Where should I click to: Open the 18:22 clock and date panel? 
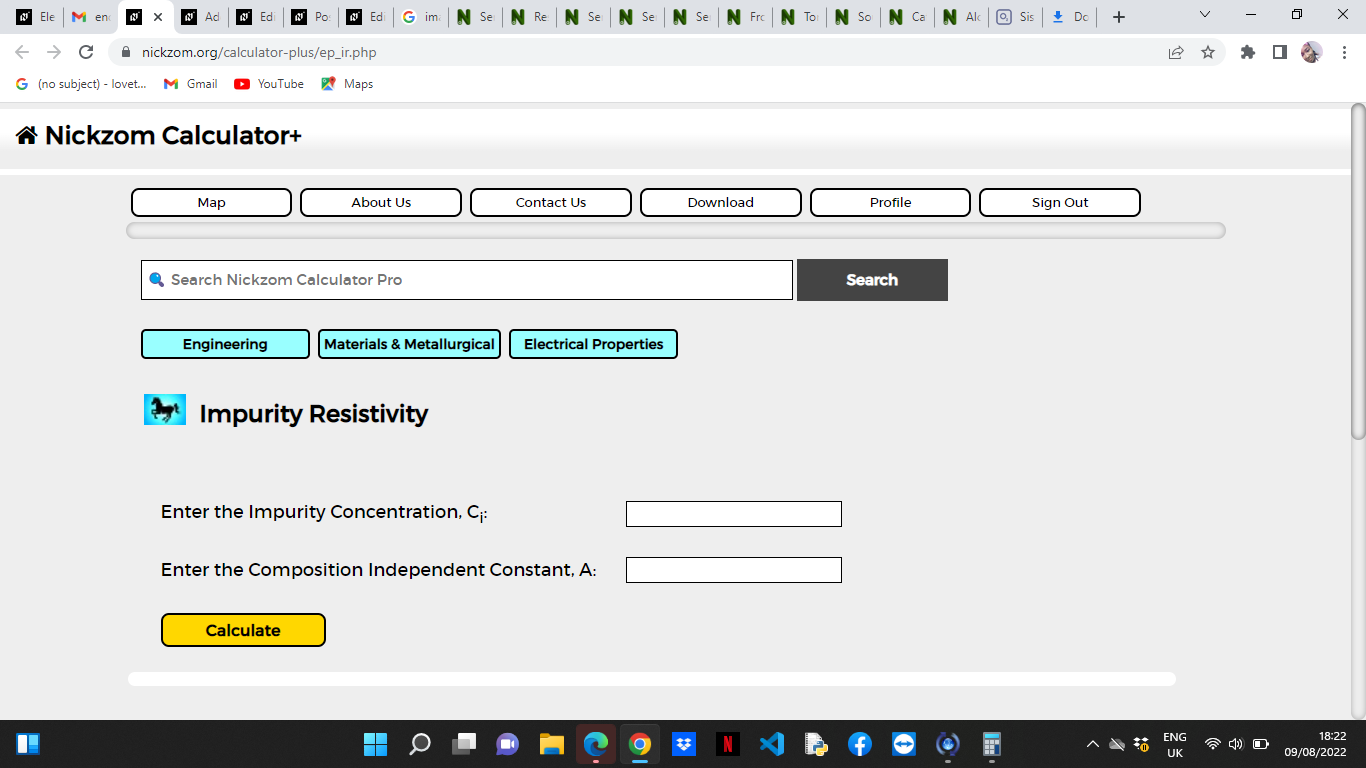[1316, 744]
